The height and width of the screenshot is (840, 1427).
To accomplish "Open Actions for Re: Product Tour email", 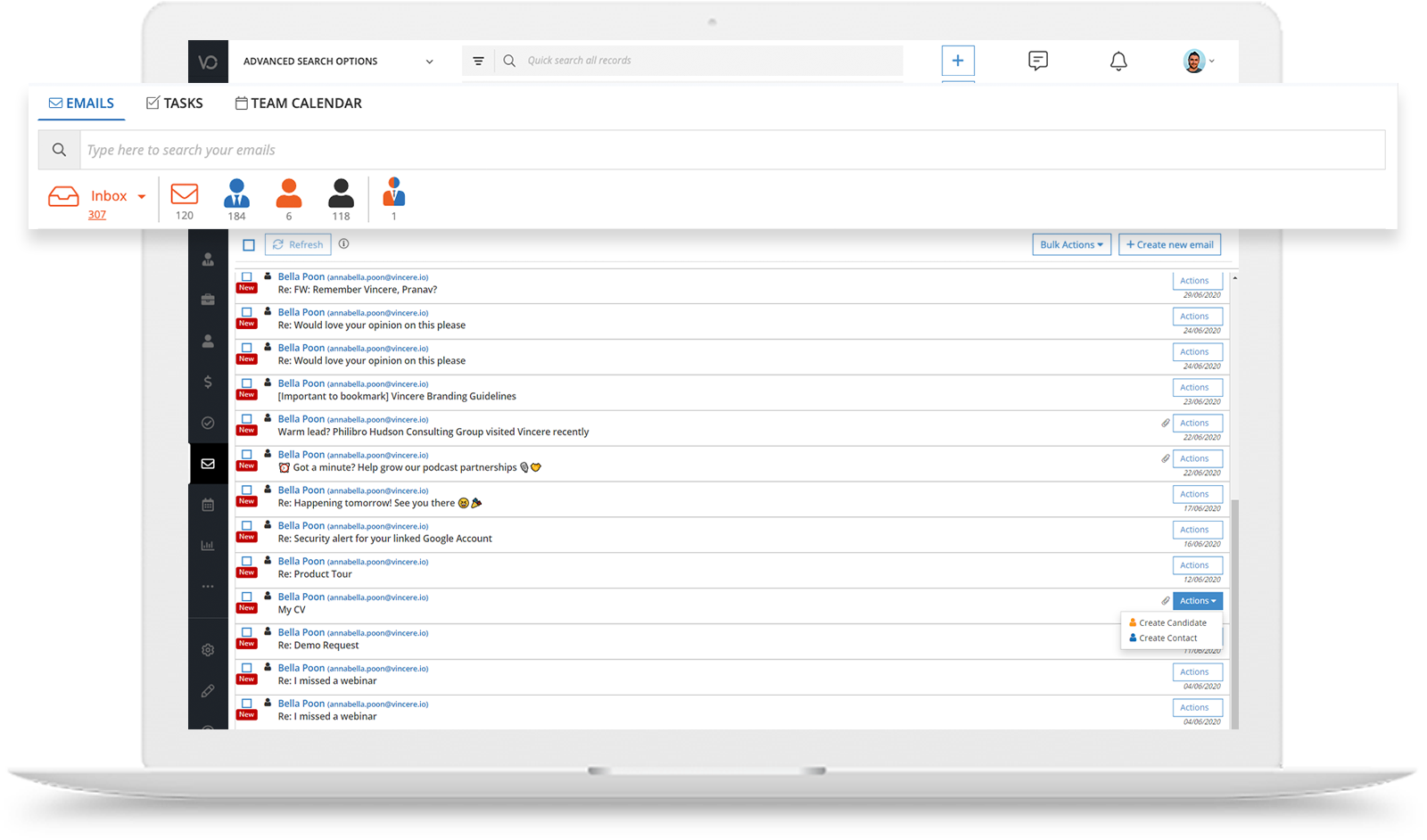I will pos(1197,565).
